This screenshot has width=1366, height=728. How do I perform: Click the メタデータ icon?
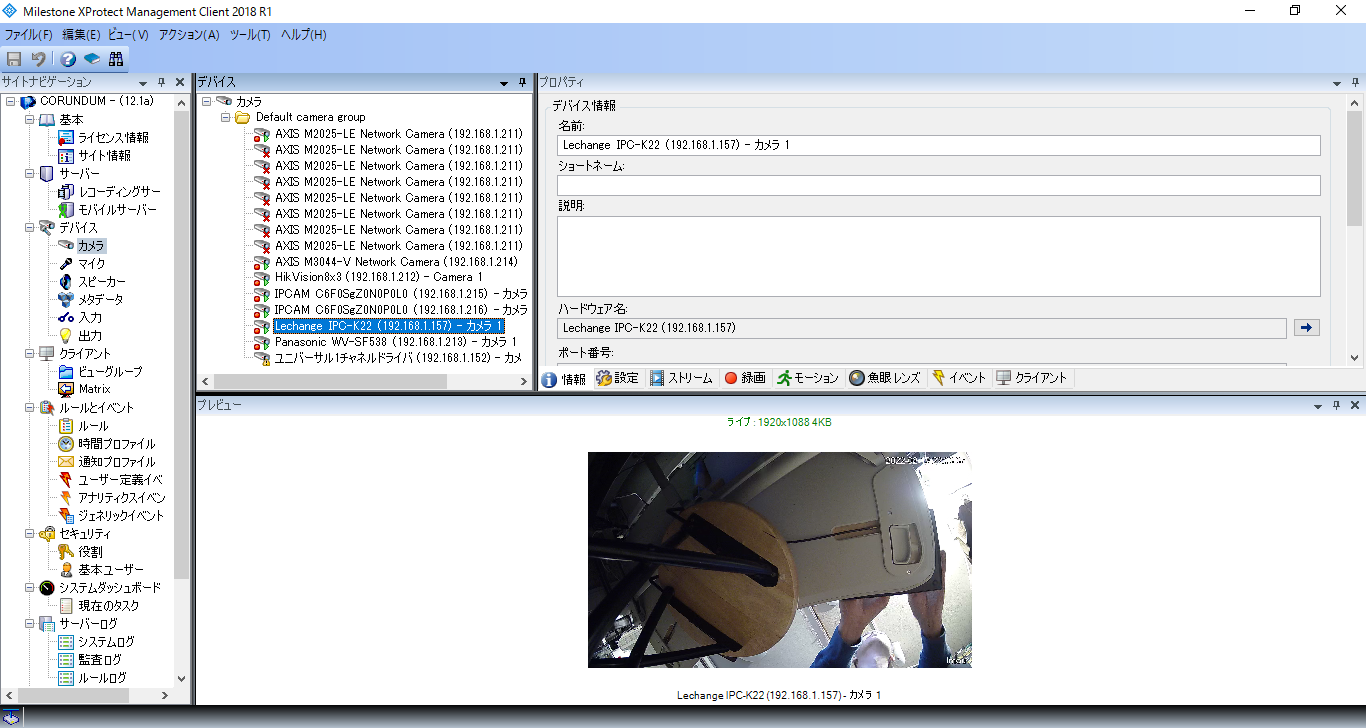click(x=66, y=300)
